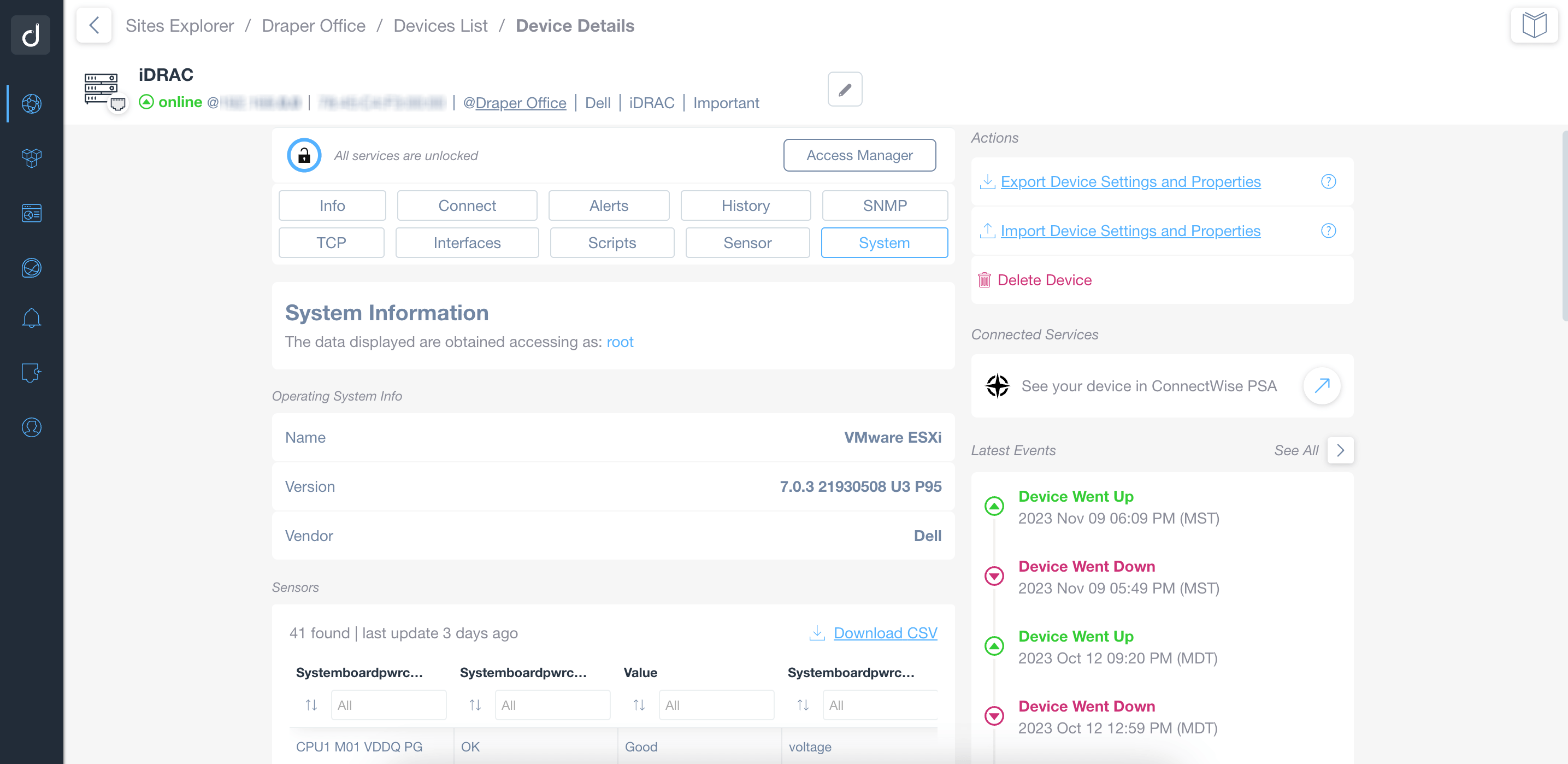Go to Sites Explorer breadcrumb
Image resolution: width=1568 pixels, height=764 pixels.
(x=180, y=26)
